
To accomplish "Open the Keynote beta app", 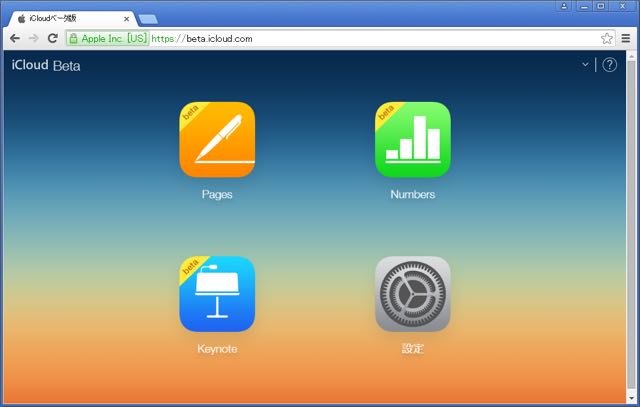I will (x=217, y=294).
